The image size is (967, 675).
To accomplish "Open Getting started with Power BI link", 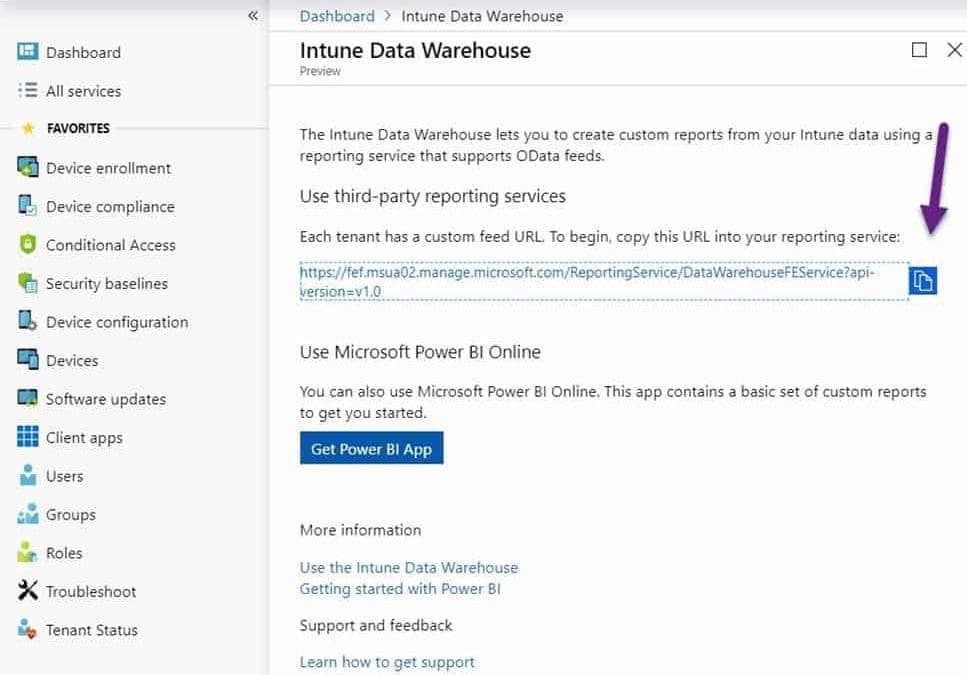I will coord(400,589).
